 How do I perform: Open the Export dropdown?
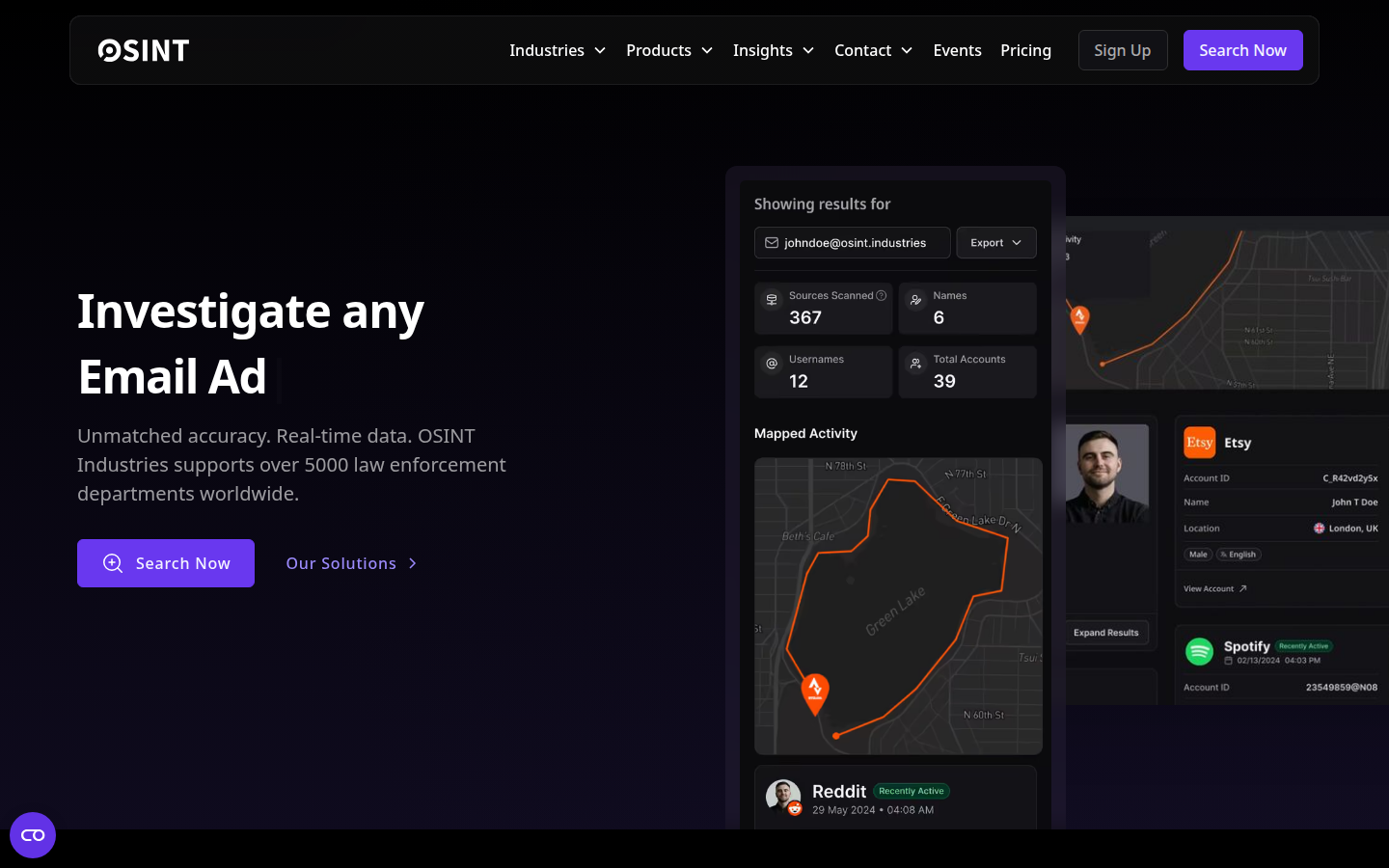coord(996,243)
